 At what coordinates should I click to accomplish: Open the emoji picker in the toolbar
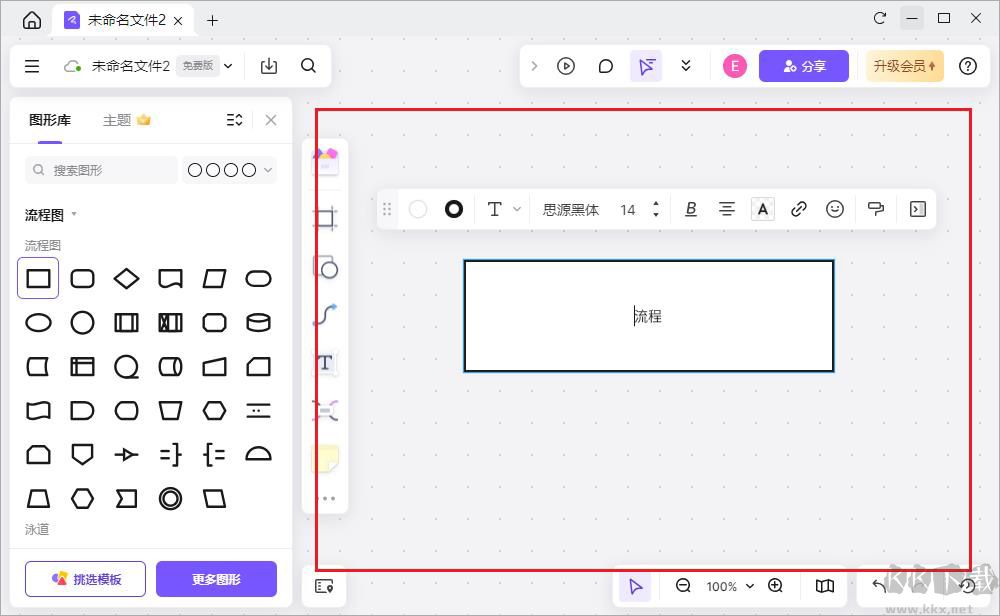click(x=835, y=209)
